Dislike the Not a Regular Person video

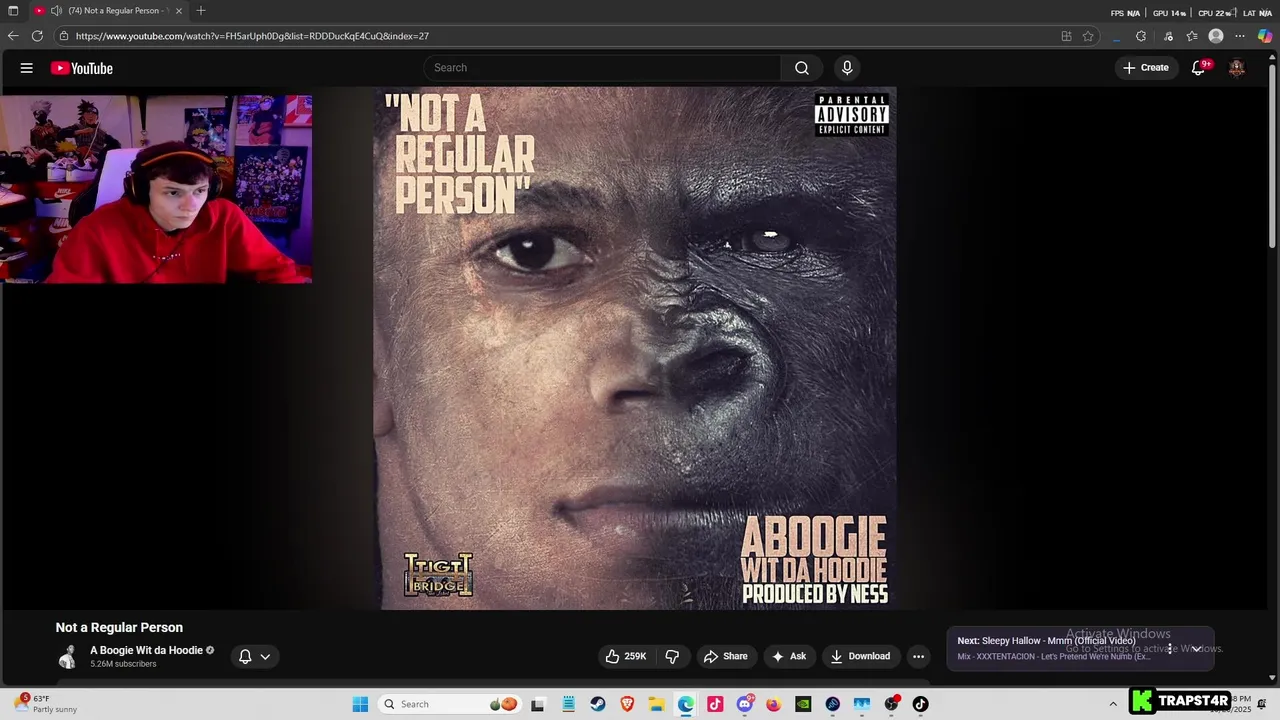tap(672, 656)
